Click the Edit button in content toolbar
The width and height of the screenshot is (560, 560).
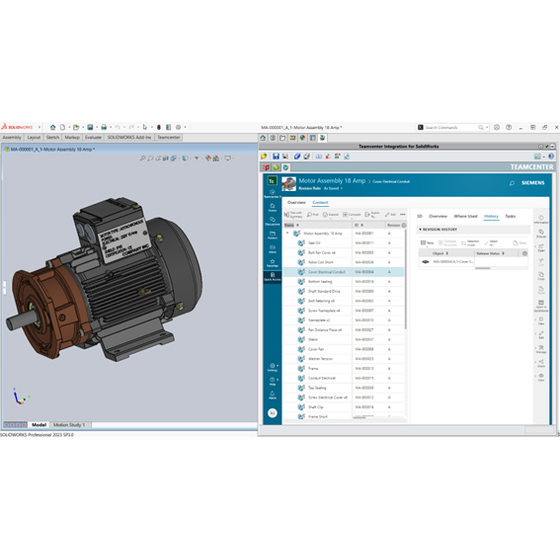390,215
